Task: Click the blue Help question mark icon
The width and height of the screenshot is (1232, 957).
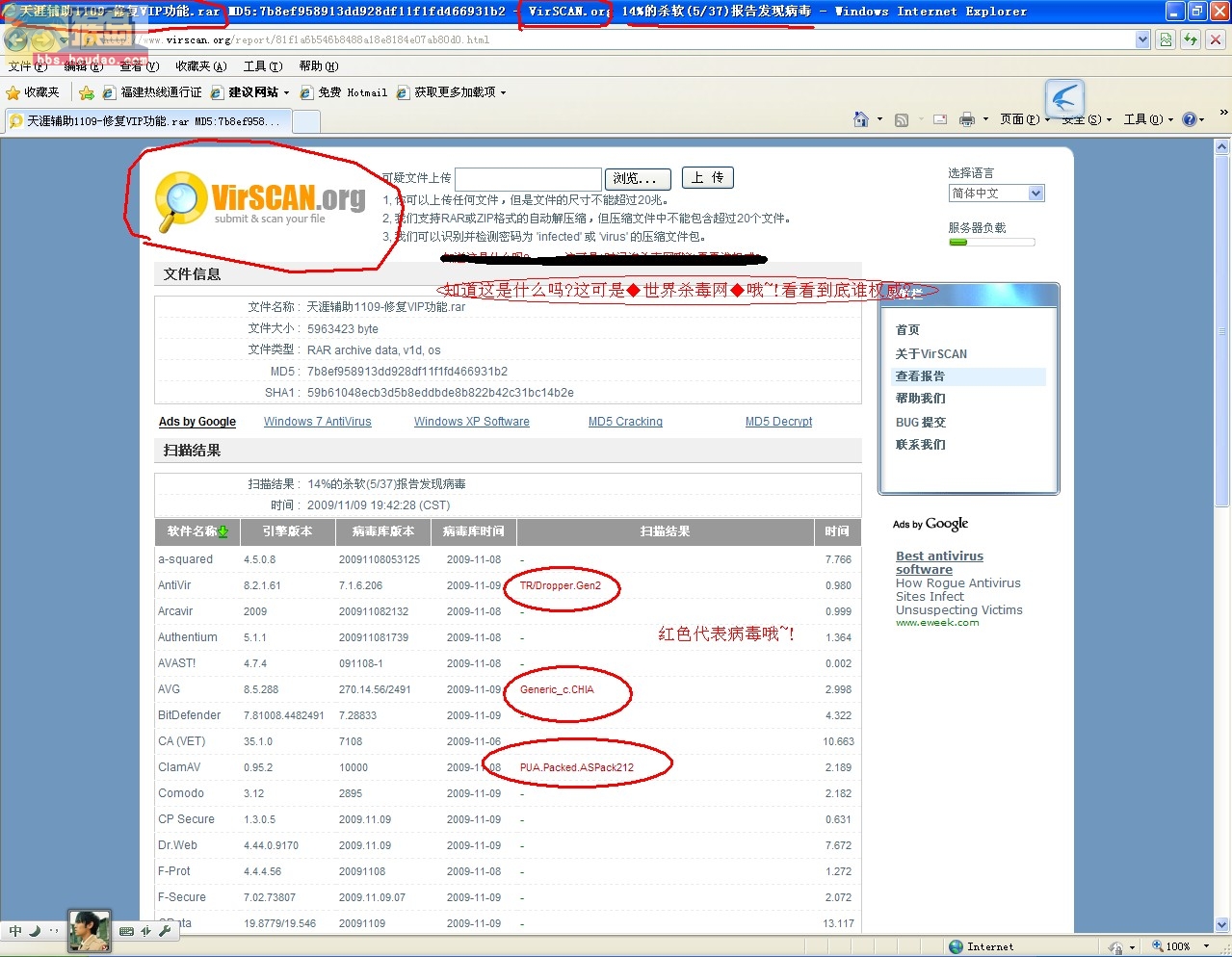Action: click(x=1190, y=119)
